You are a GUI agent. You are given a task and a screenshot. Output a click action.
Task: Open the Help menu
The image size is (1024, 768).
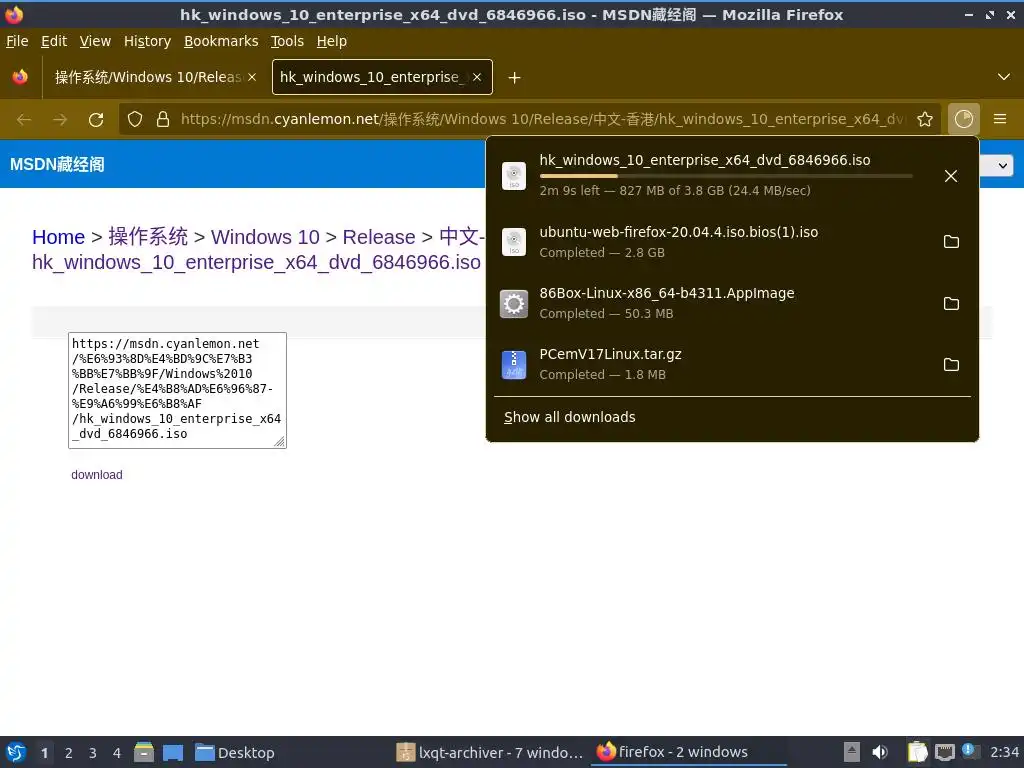coord(332,41)
